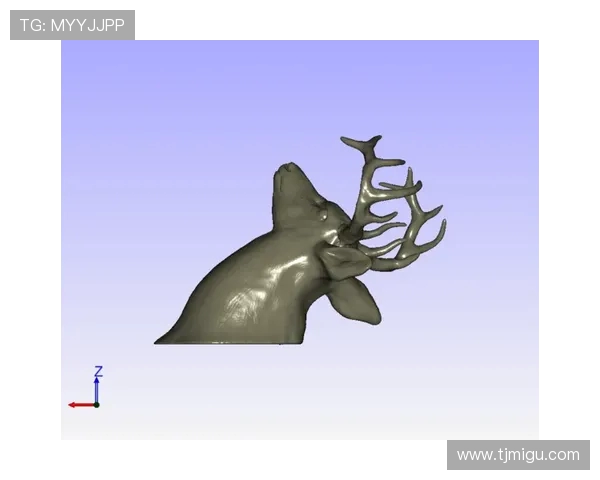Select the red X-axis arrow
The height and width of the screenshot is (480, 600).
(79, 405)
